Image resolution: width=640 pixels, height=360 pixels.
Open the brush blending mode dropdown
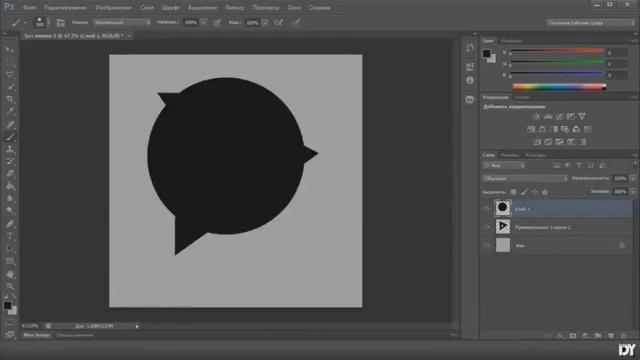point(122,22)
